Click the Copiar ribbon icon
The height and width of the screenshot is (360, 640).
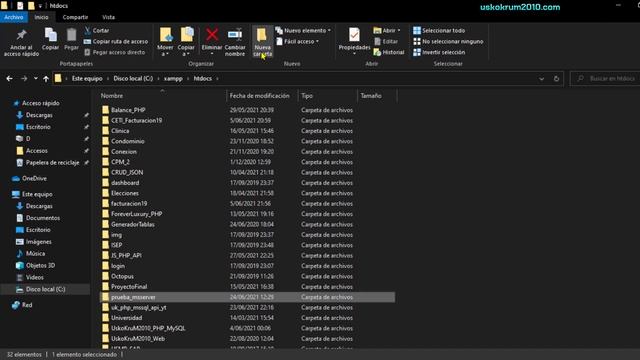point(51,40)
